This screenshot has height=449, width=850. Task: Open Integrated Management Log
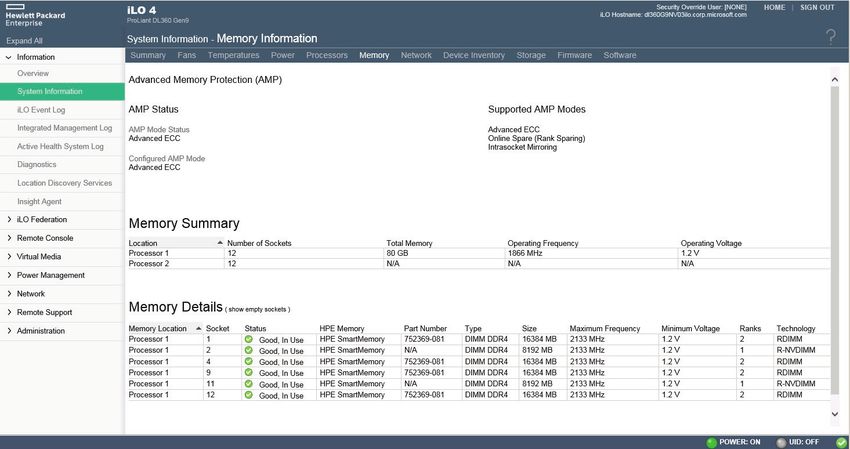pos(65,128)
